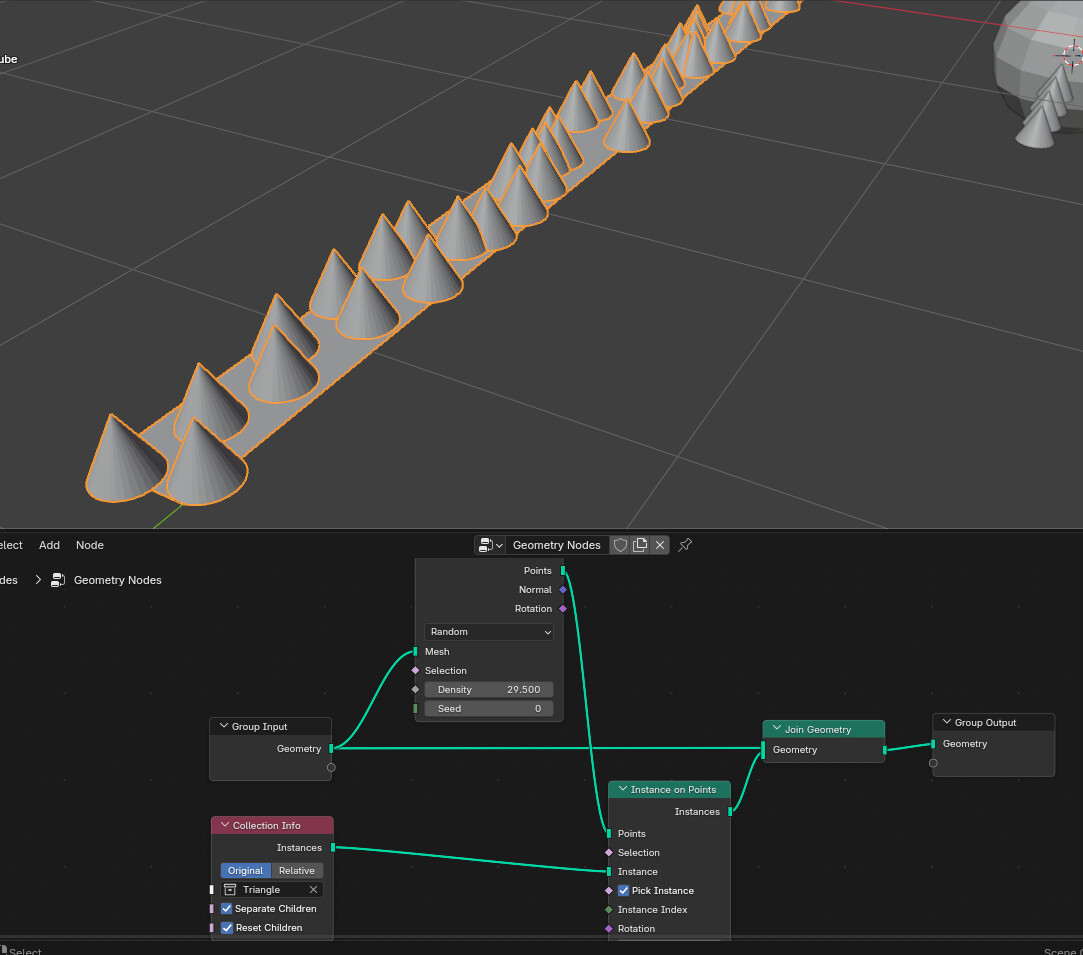This screenshot has width=1083, height=955.
Task: Collapse the Join Geometry node
Action: [x=776, y=729]
